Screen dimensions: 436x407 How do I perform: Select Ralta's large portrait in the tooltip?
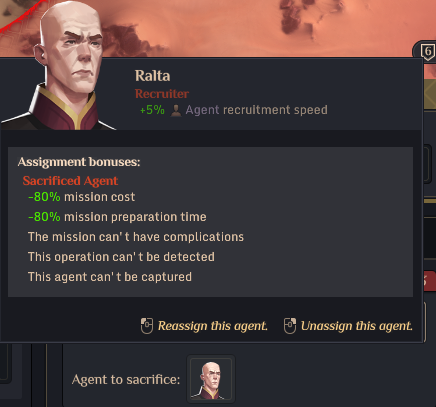(60, 67)
